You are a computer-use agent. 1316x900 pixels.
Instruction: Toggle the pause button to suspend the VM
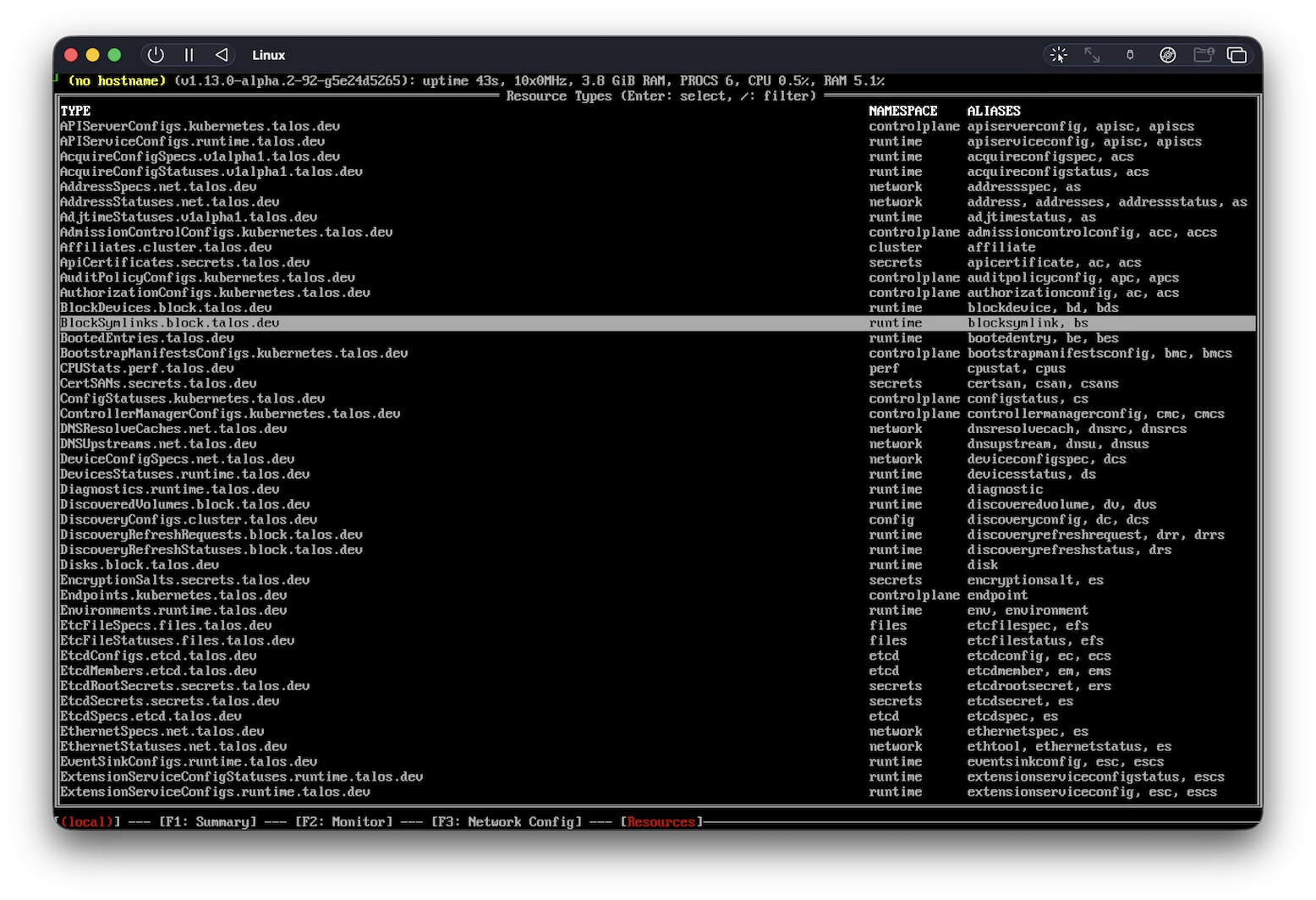[189, 55]
